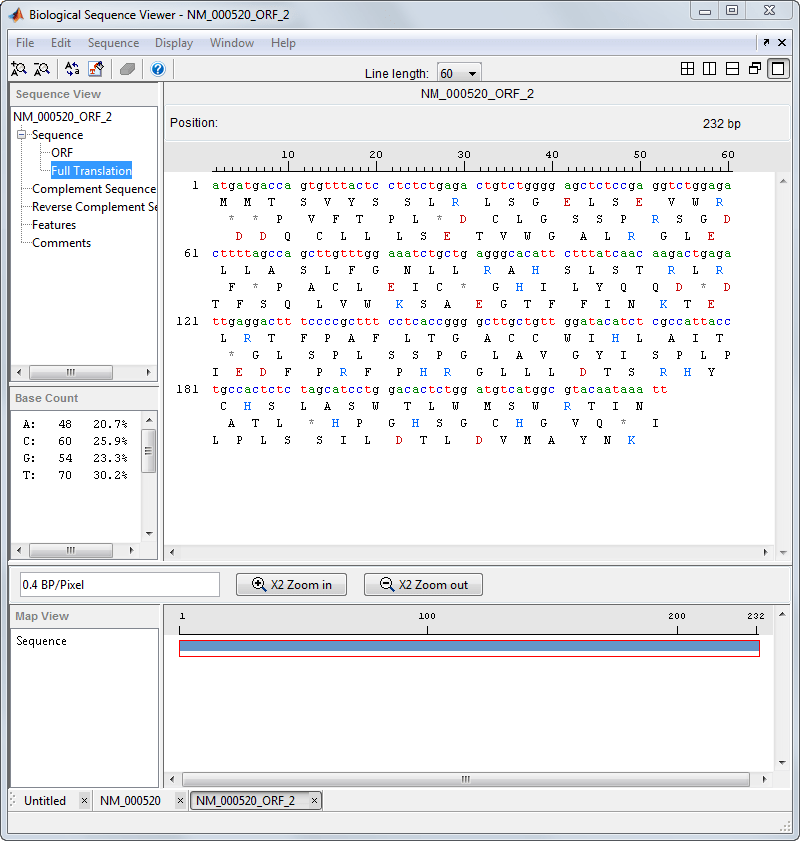Toggle the maximized single-window layout button
Viewport: 800px width, 841px height.
pos(778,69)
